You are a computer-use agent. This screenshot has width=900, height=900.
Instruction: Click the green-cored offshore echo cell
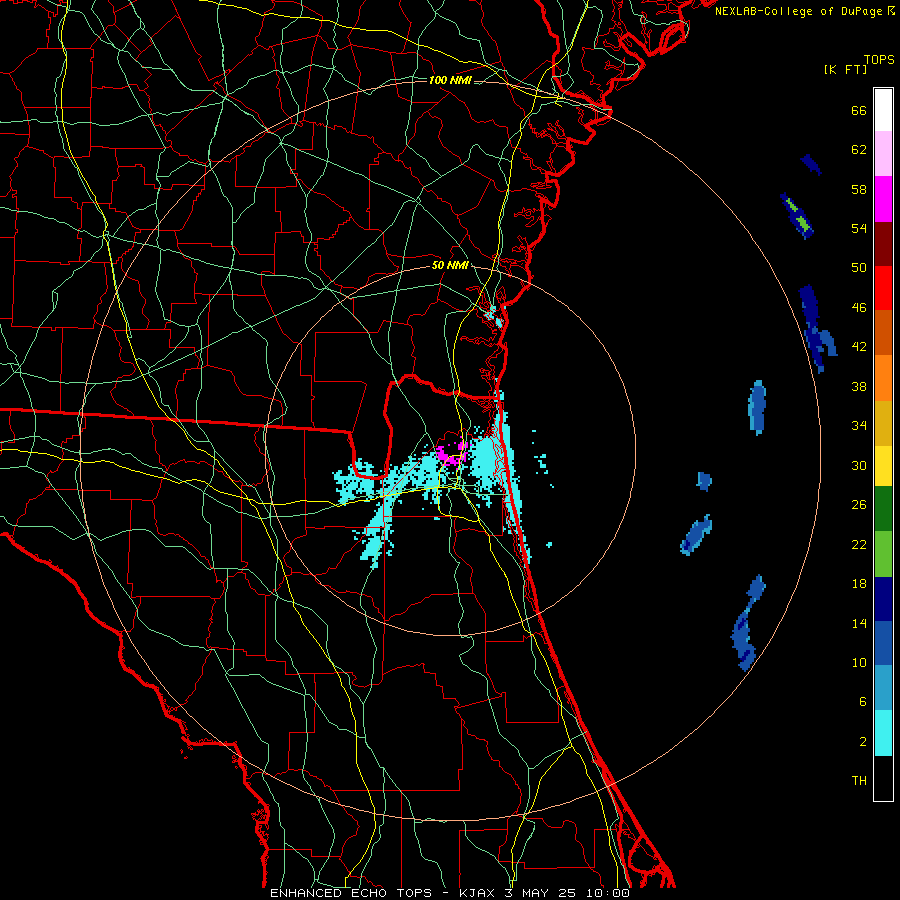(x=797, y=215)
